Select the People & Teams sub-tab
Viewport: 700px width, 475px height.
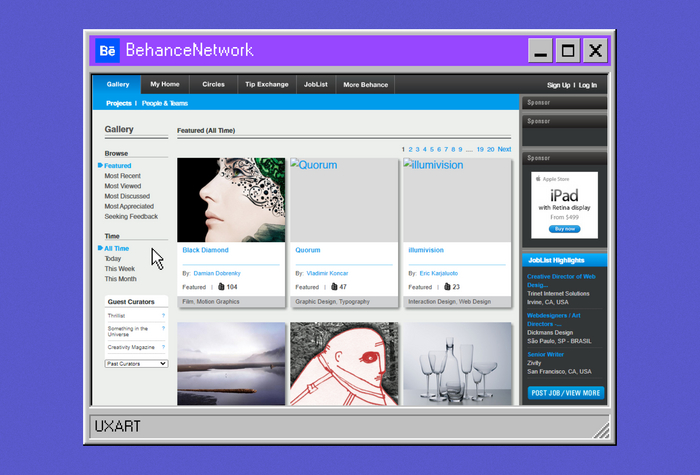[x=165, y=103]
